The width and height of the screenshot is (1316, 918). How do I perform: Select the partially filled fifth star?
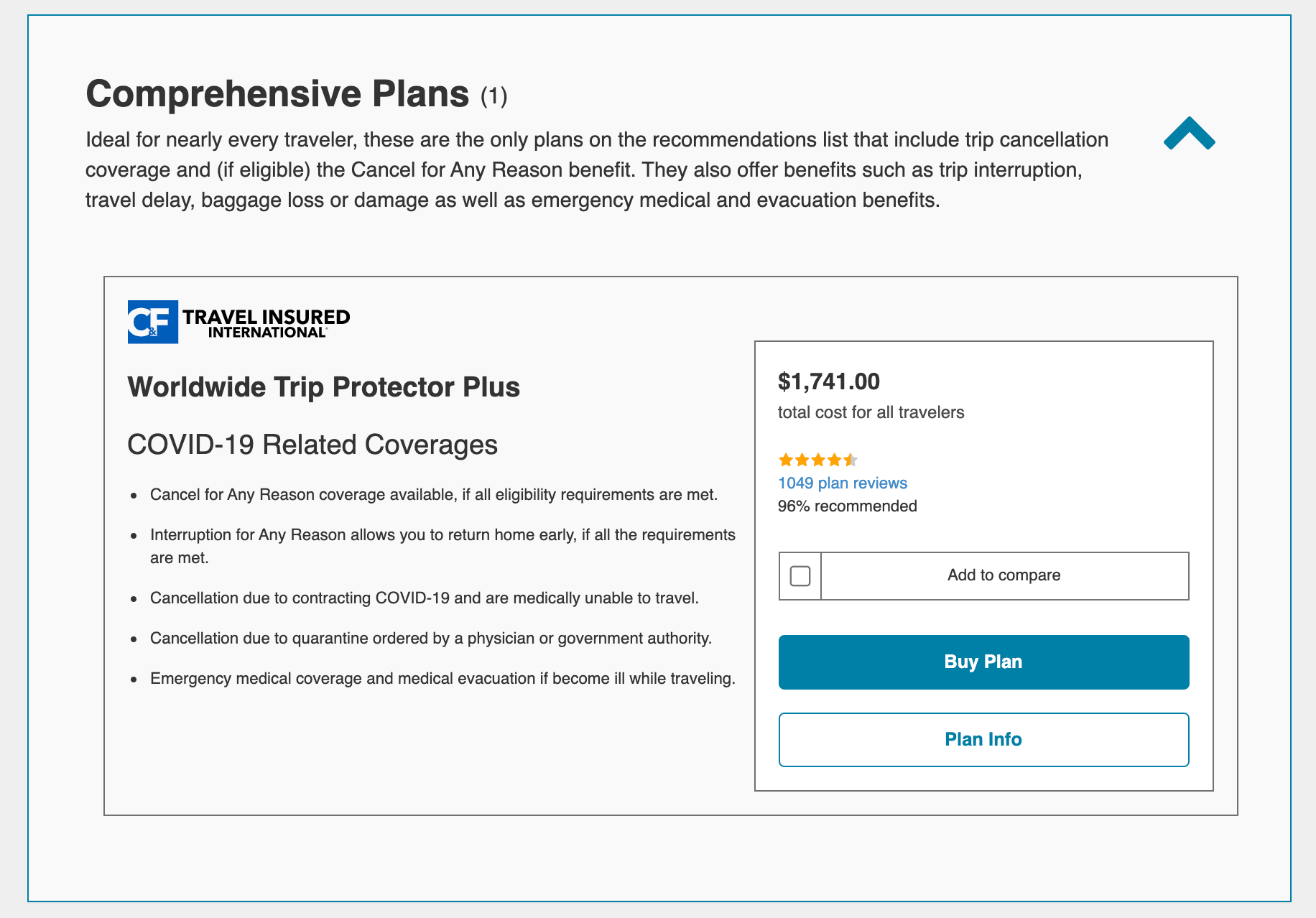pyautogui.click(x=851, y=460)
